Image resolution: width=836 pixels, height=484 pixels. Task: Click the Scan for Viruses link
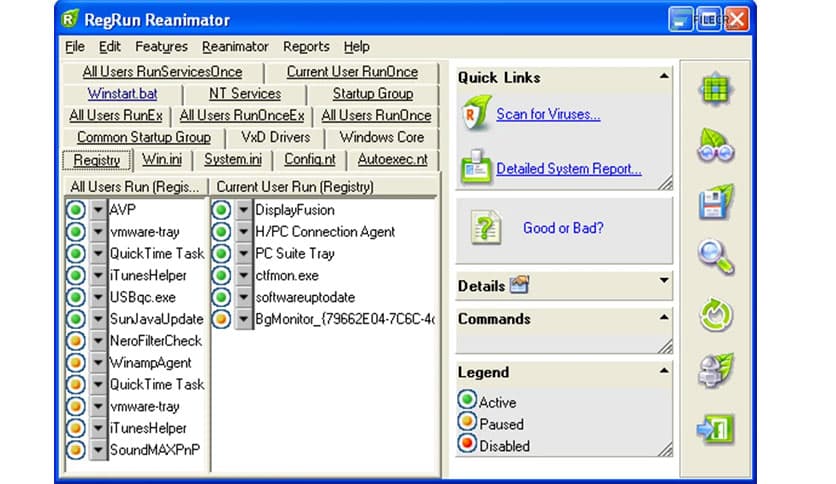548,114
